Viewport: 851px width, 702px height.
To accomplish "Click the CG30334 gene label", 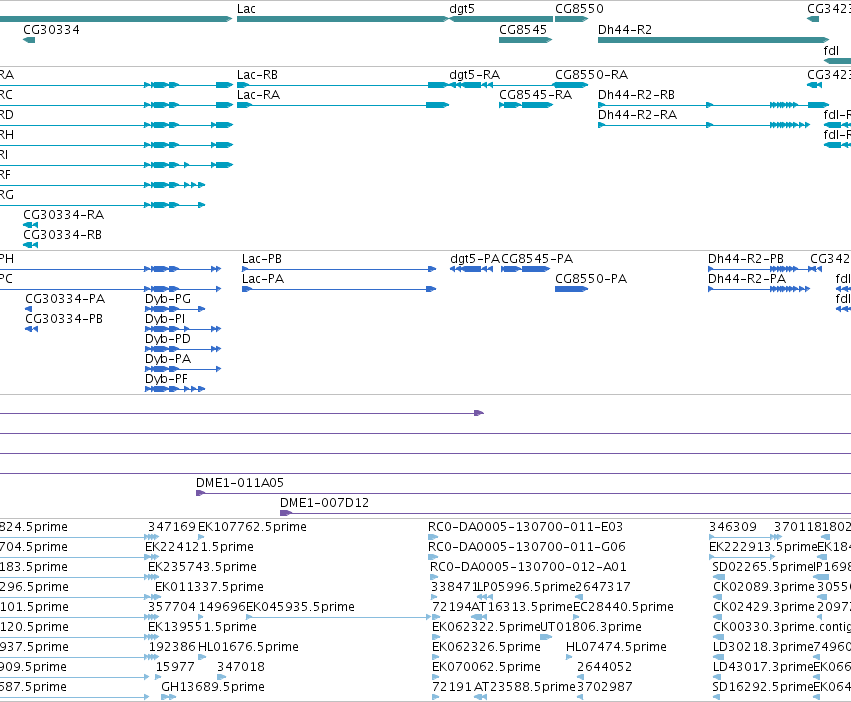I will [51, 30].
